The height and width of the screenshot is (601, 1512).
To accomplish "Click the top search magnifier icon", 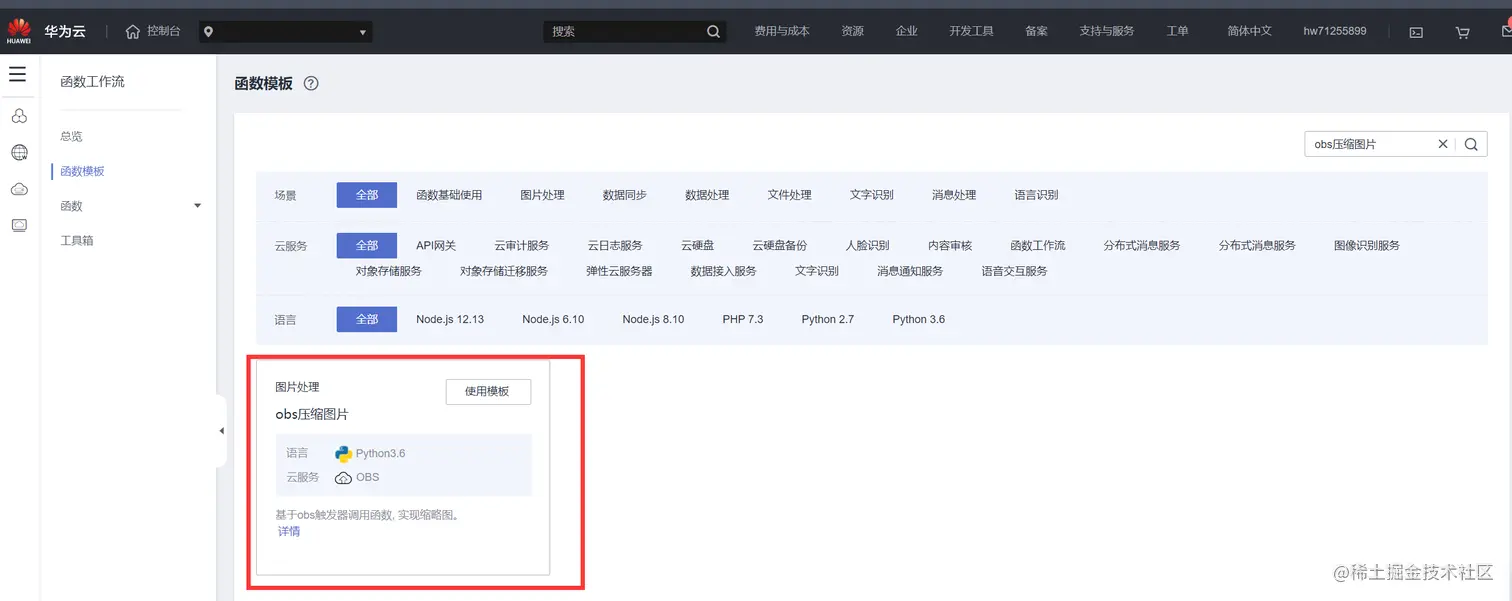I will point(713,31).
